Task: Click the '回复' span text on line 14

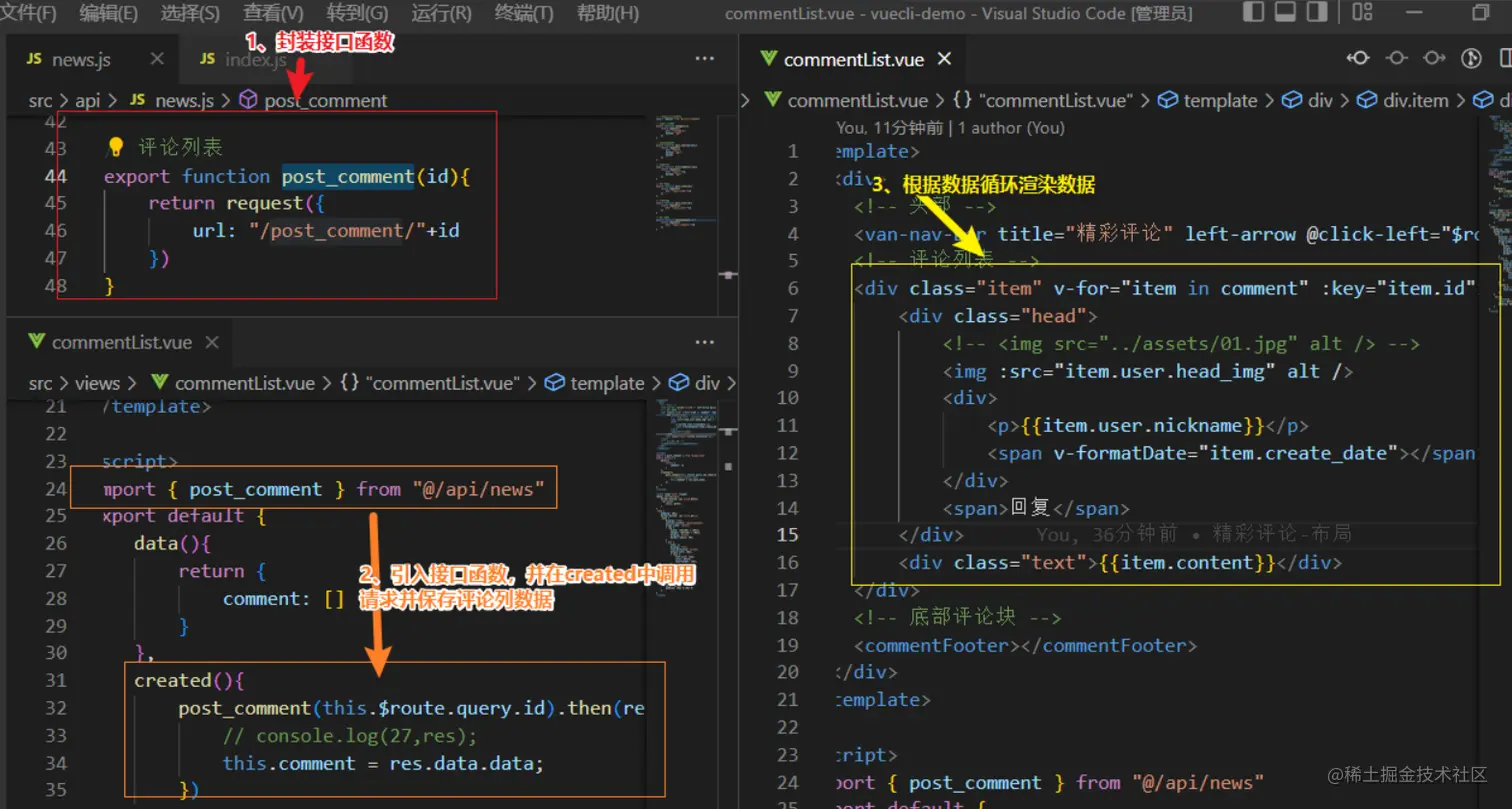Action: click(x=1031, y=508)
